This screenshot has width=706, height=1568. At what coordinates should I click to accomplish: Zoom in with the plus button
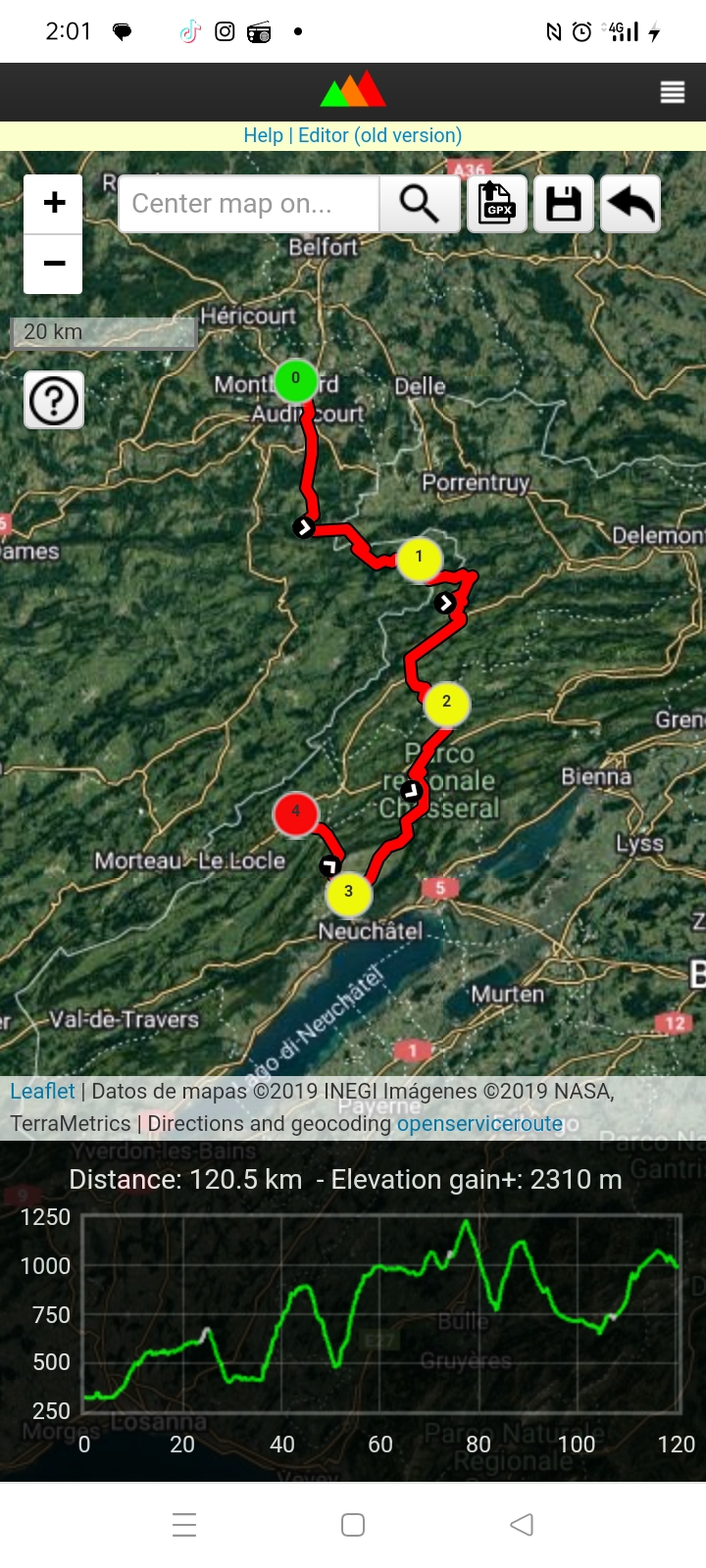tap(53, 204)
